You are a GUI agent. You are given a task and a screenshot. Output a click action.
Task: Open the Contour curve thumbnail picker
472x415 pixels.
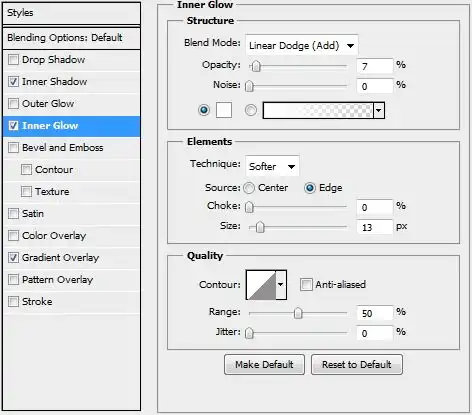coord(261,285)
